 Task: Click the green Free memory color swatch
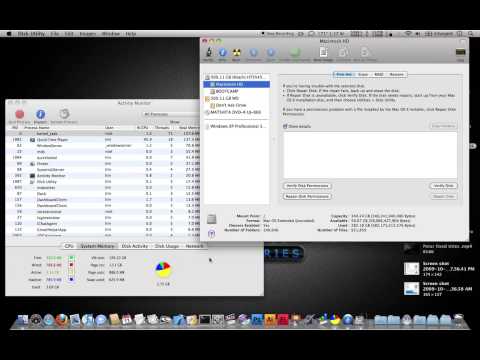tap(71, 258)
